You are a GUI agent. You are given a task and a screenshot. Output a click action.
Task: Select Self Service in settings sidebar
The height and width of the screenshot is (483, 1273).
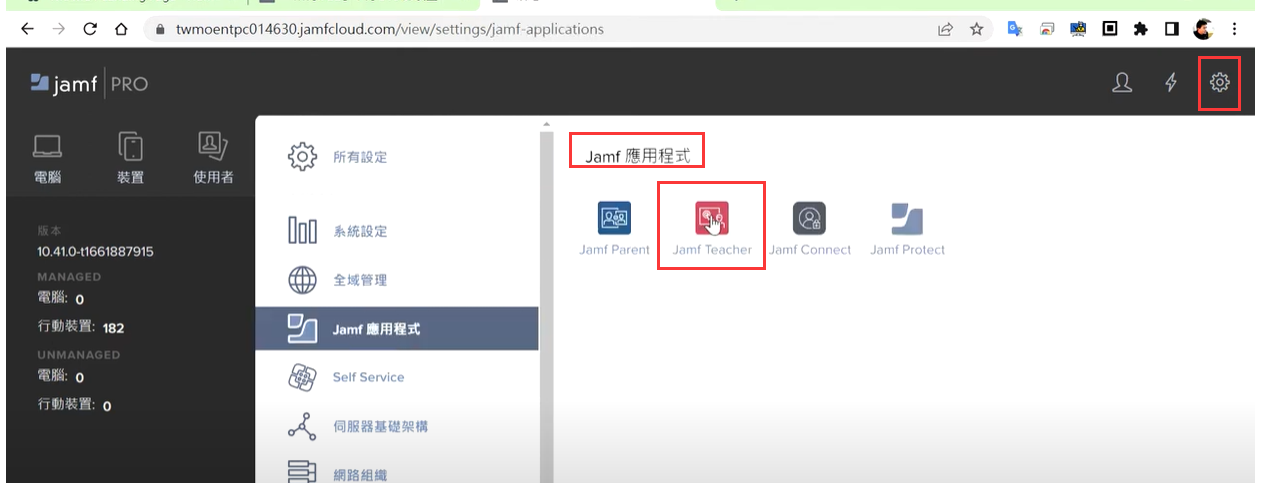click(397, 377)
